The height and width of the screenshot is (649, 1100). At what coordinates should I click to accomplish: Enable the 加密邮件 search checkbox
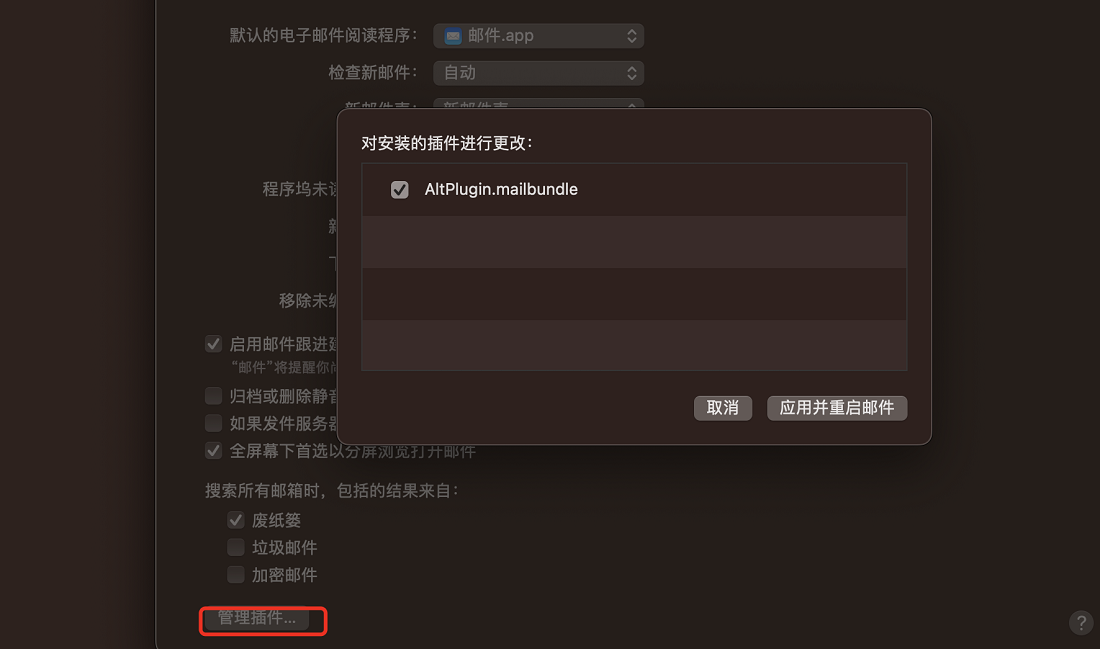[x=236, y=575]
